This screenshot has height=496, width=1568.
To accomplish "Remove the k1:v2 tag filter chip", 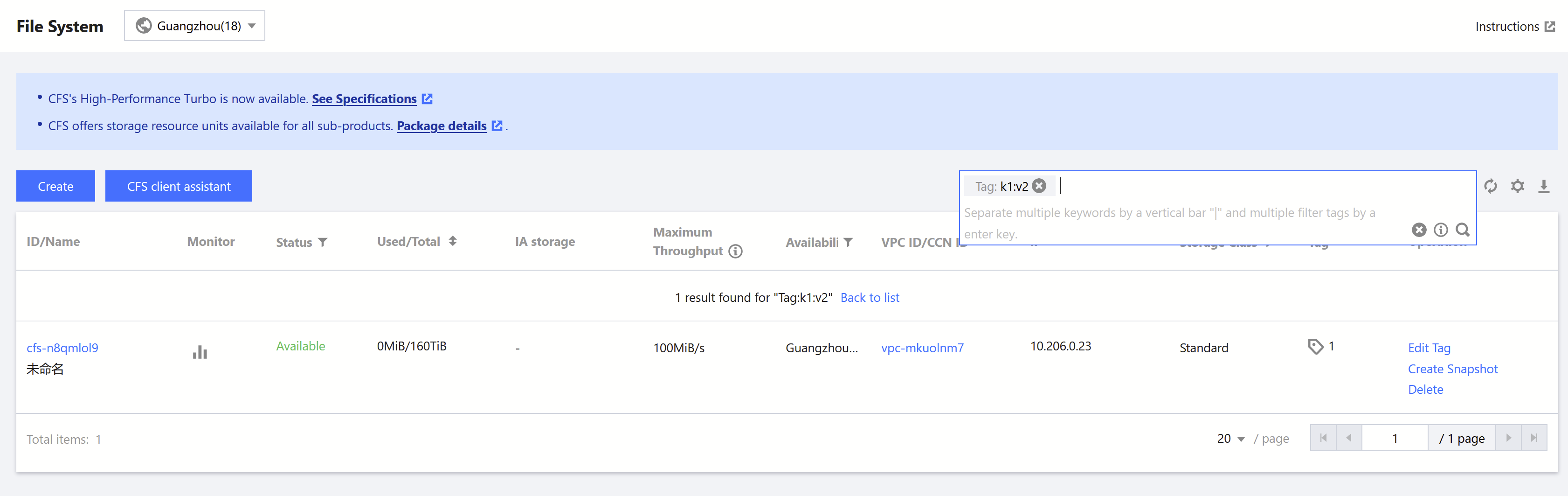I will coord(1040,186).
